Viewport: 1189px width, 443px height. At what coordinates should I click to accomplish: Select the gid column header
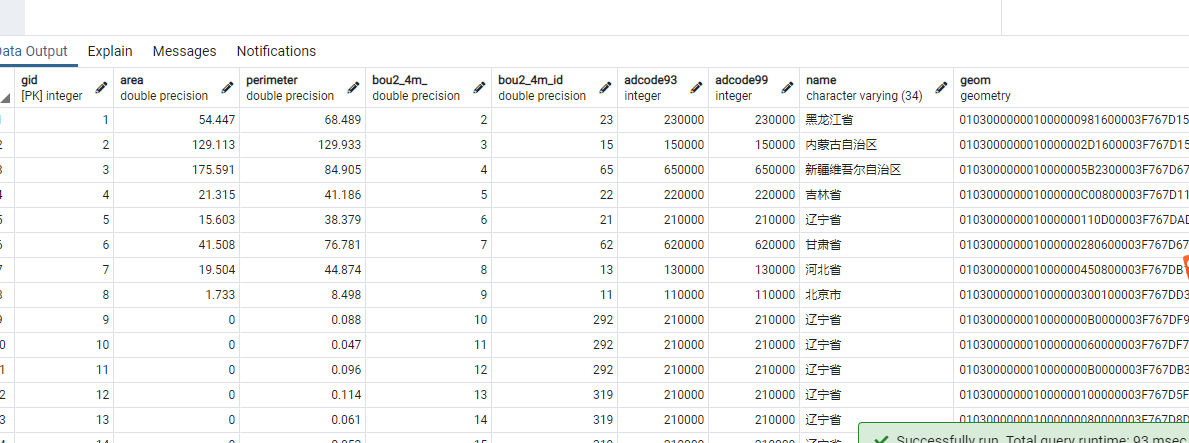64,88
